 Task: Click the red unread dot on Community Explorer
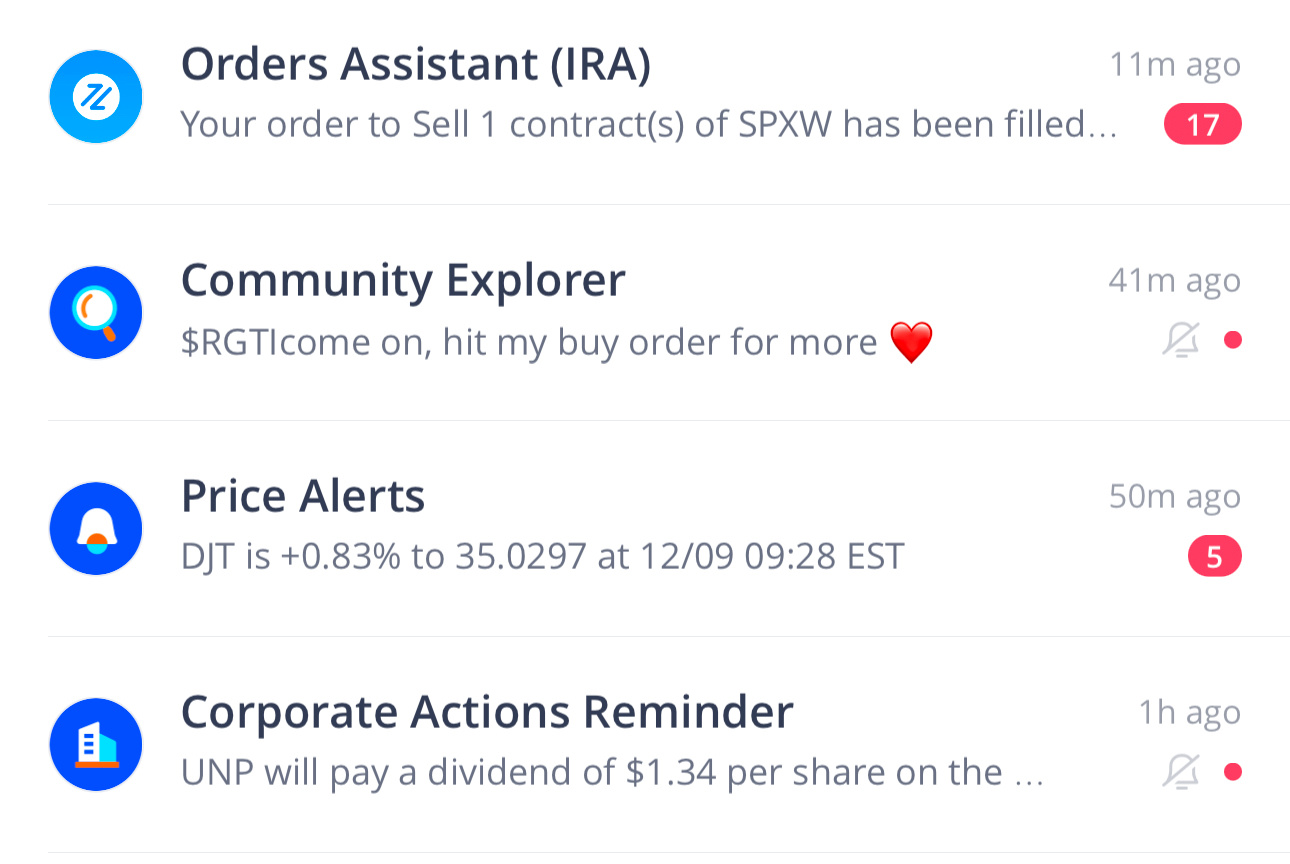(1233, 340)
